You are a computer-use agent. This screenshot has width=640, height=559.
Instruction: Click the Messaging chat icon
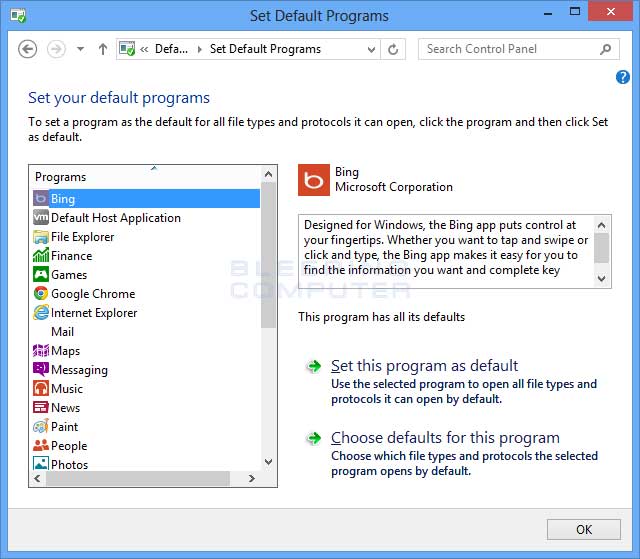click(40, 369)
